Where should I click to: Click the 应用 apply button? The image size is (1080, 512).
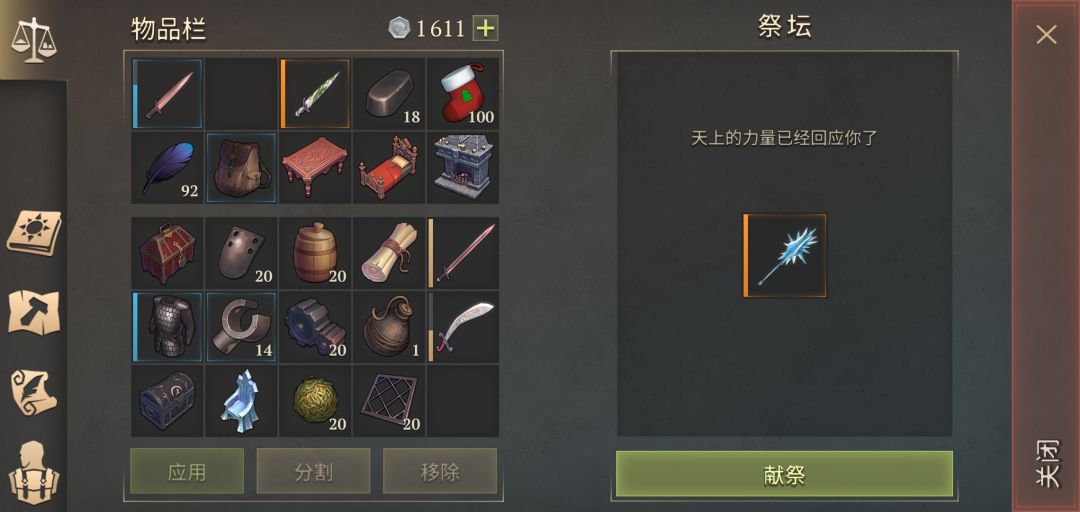(187, 471)
